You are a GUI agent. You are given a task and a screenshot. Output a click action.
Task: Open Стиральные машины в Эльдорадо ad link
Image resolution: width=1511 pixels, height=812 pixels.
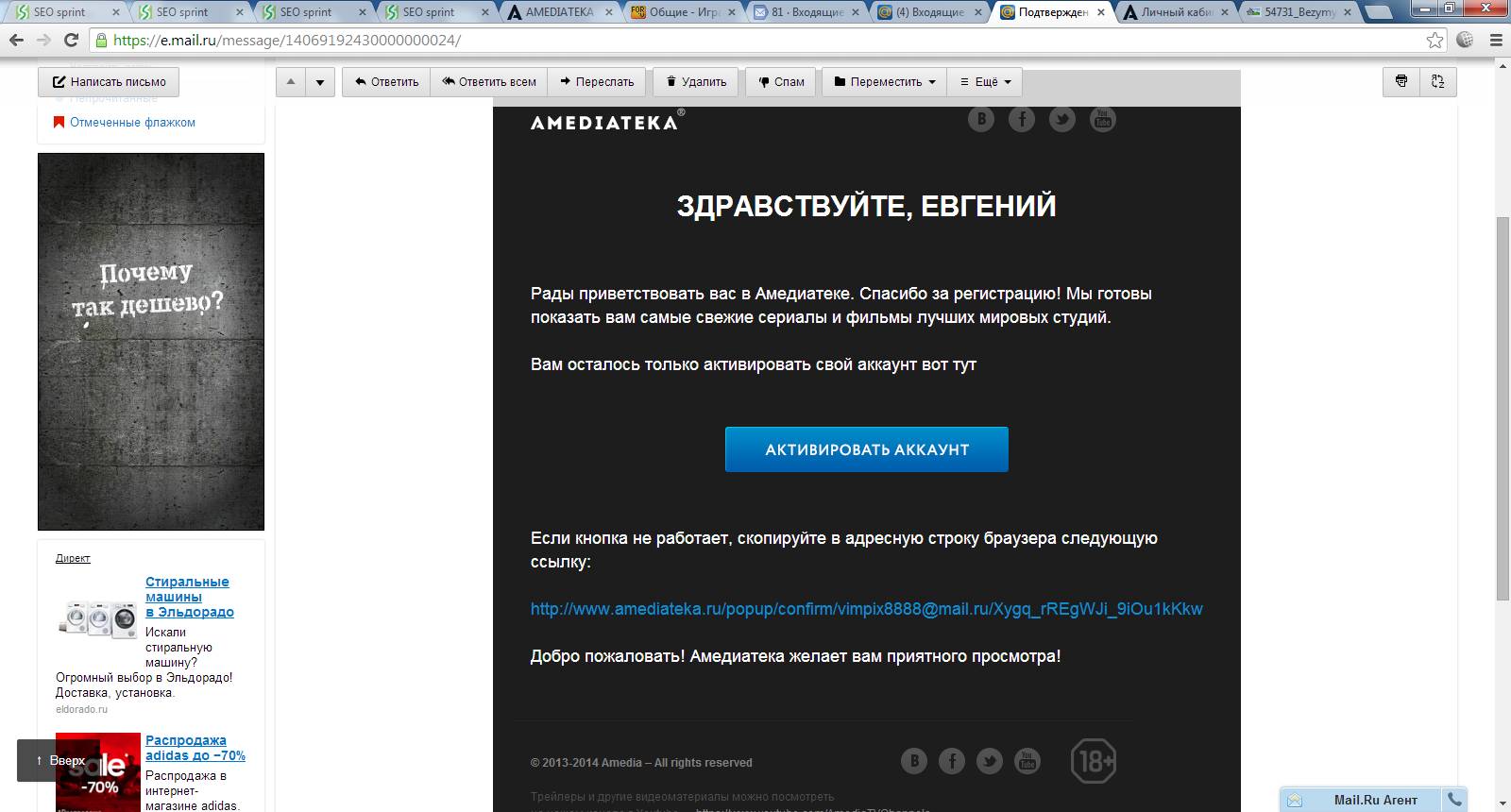[x=189, y=597]
